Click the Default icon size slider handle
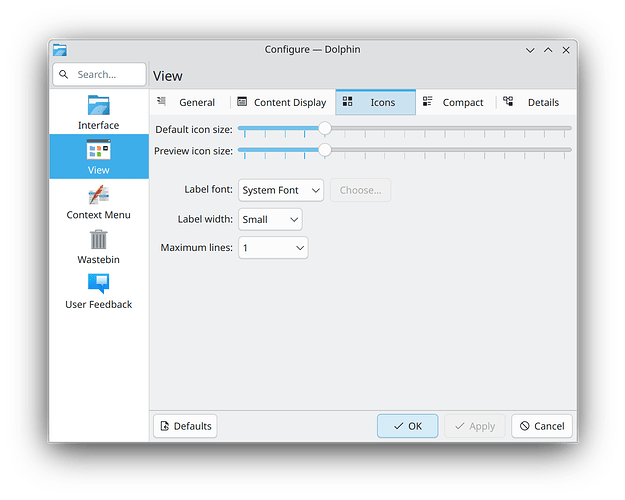The image size is (625, 500). (325, 129)
